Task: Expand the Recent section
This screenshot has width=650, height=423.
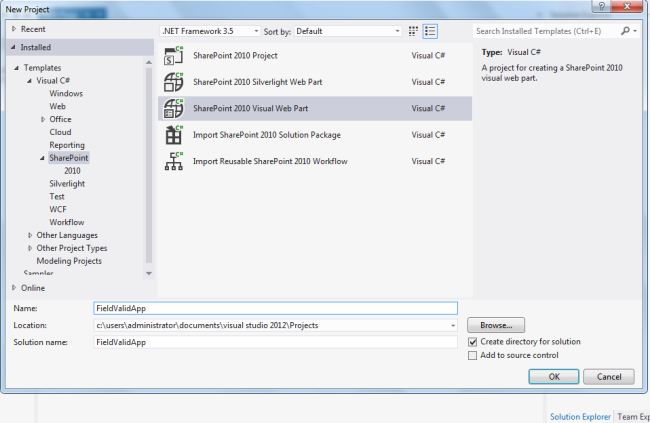Action: click(x=14, y=29)
